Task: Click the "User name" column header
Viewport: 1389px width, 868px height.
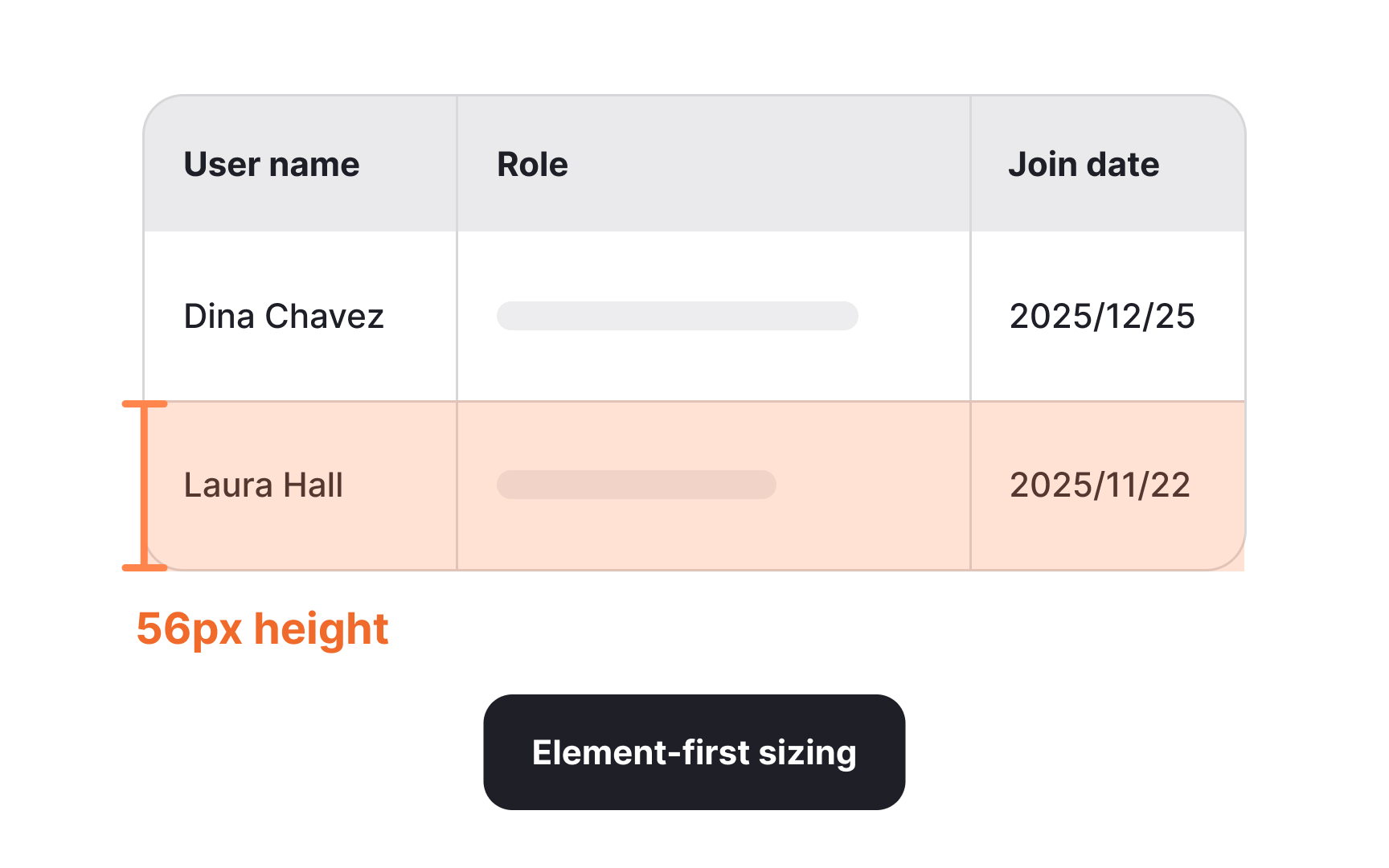Action: tap(272, 165)
